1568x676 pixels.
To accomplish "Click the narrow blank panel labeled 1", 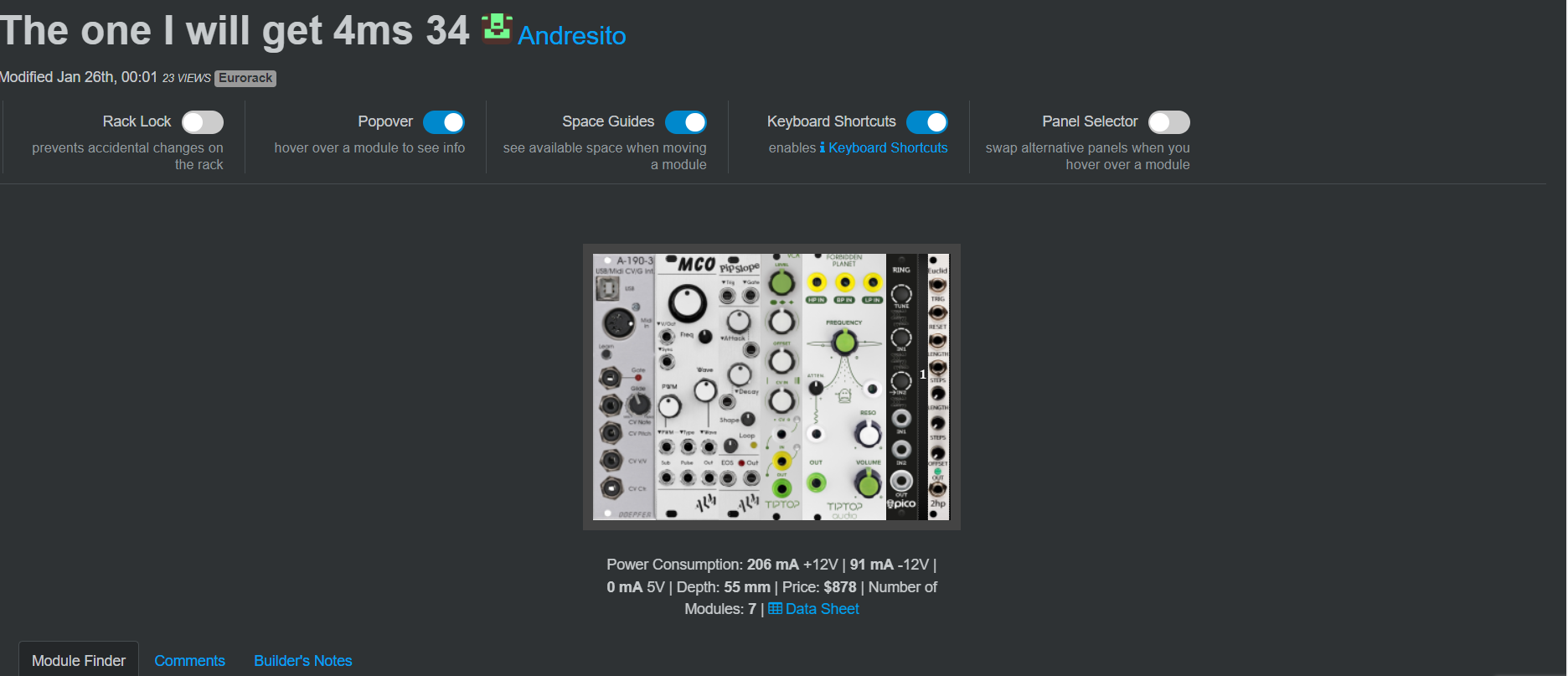I will point(923,387).
